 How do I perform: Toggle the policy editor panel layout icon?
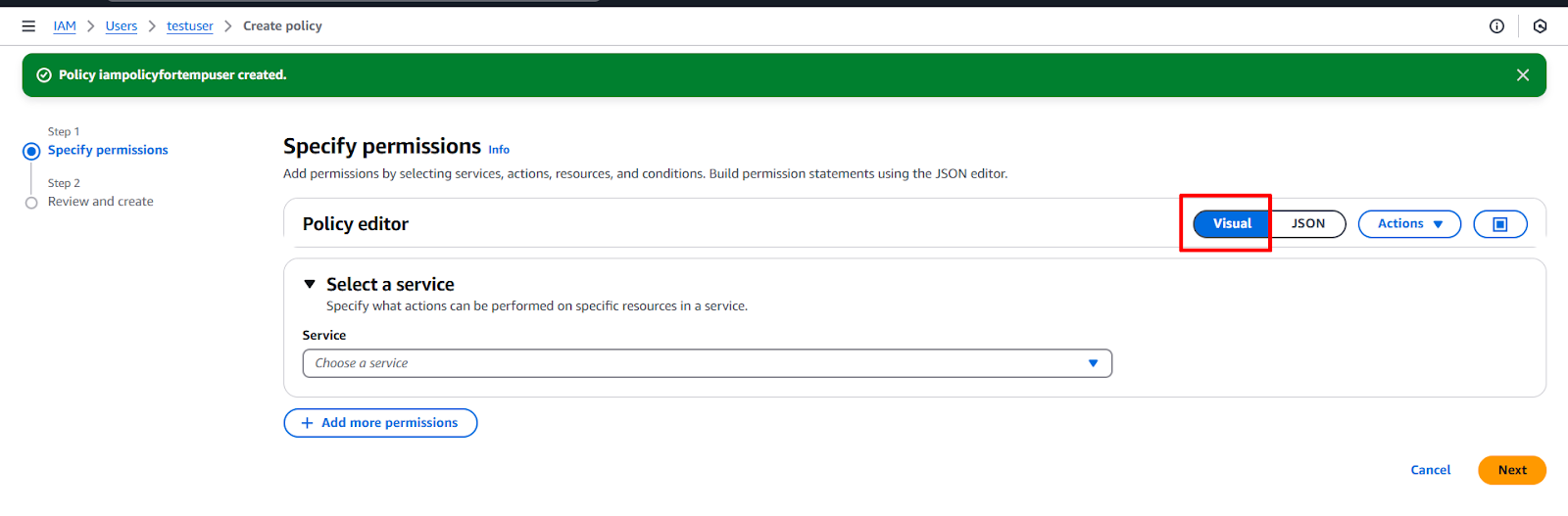(x=1500, y=224)
